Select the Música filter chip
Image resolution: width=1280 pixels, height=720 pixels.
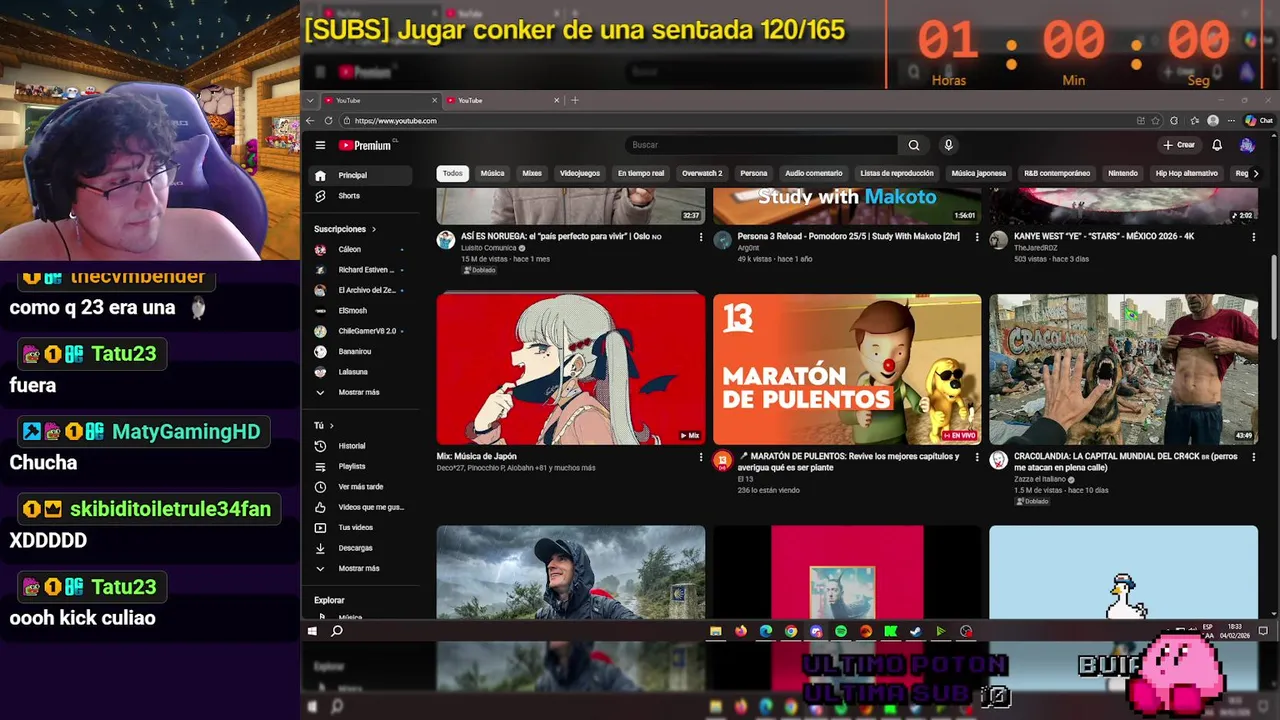493,173
